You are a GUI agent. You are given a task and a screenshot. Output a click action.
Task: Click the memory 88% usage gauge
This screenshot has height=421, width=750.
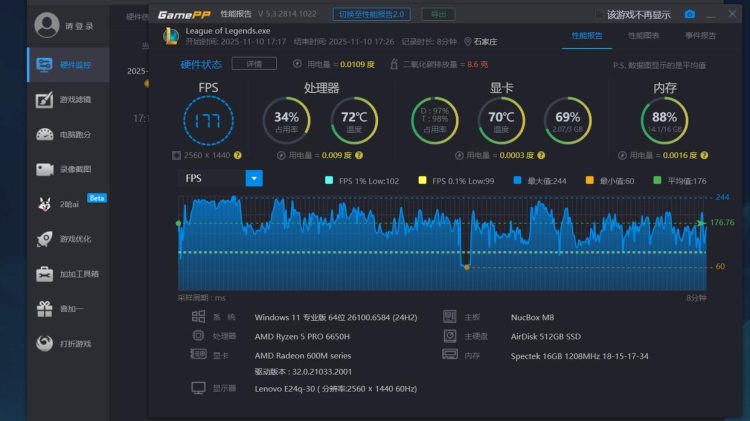pos(664,121)
